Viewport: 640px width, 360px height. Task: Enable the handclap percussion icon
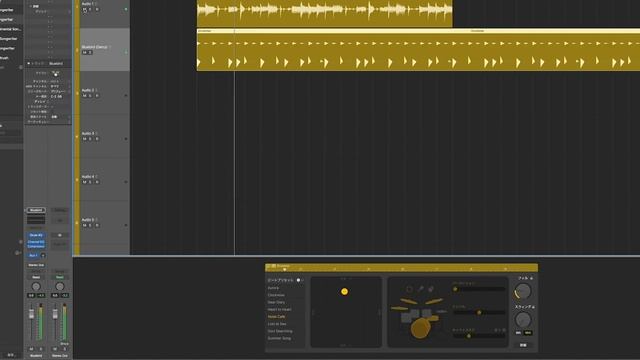pos(431,289)
